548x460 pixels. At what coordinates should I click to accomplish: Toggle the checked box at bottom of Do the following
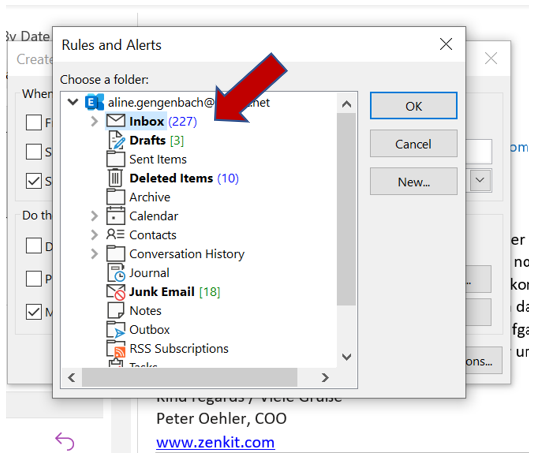point(34,312)
